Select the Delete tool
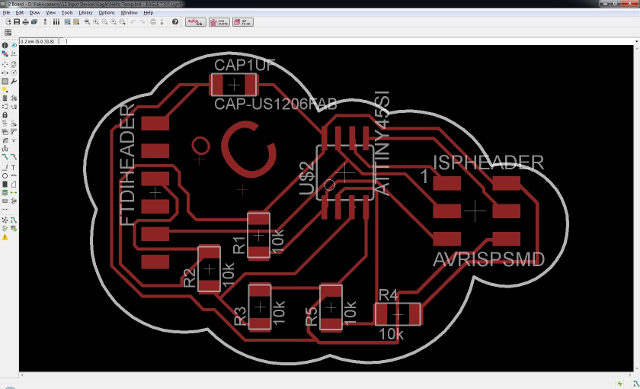The image size is (640, 389). 5,98
